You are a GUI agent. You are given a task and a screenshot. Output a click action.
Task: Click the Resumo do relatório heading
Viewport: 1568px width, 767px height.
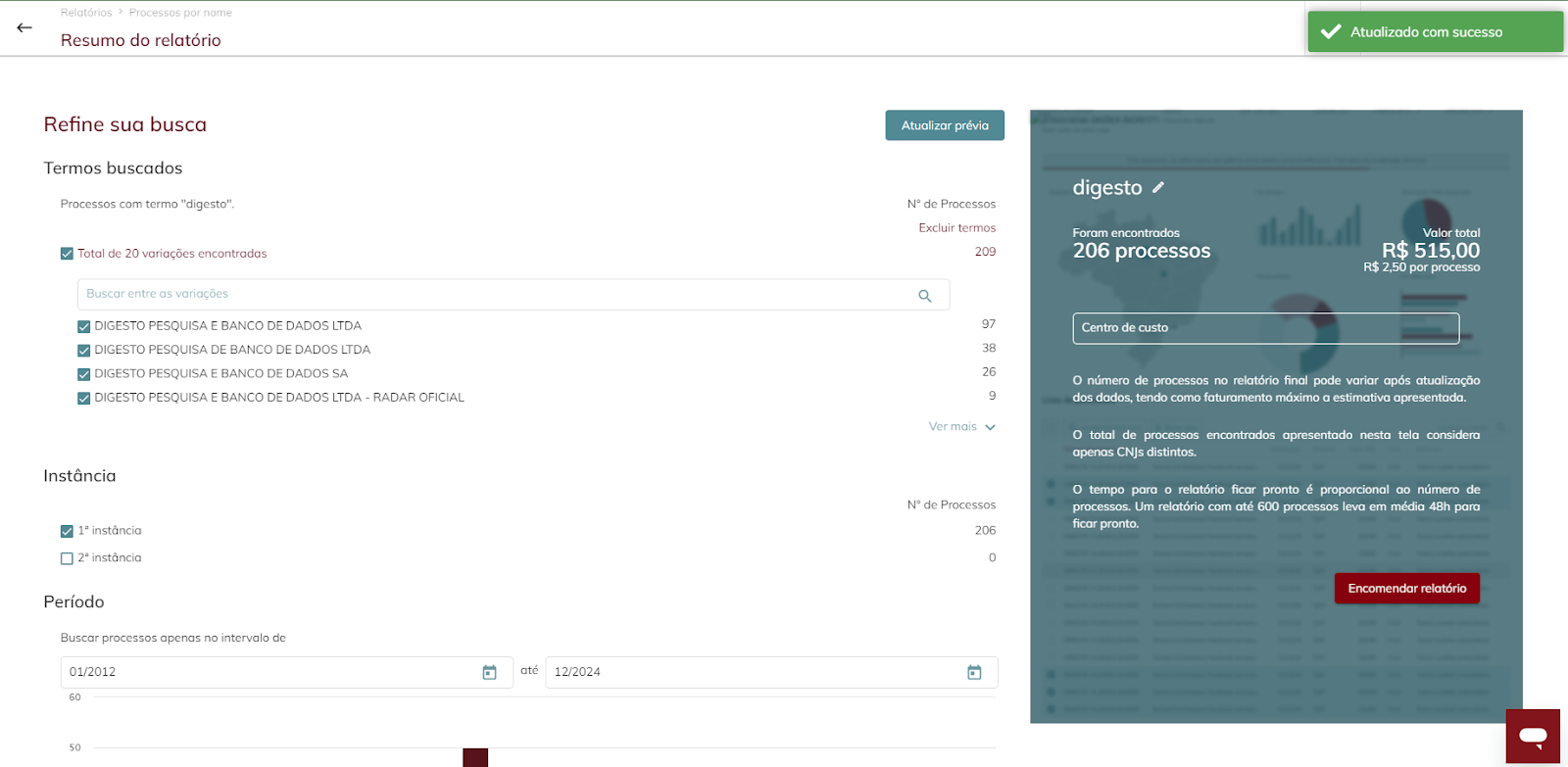(141, 40)
